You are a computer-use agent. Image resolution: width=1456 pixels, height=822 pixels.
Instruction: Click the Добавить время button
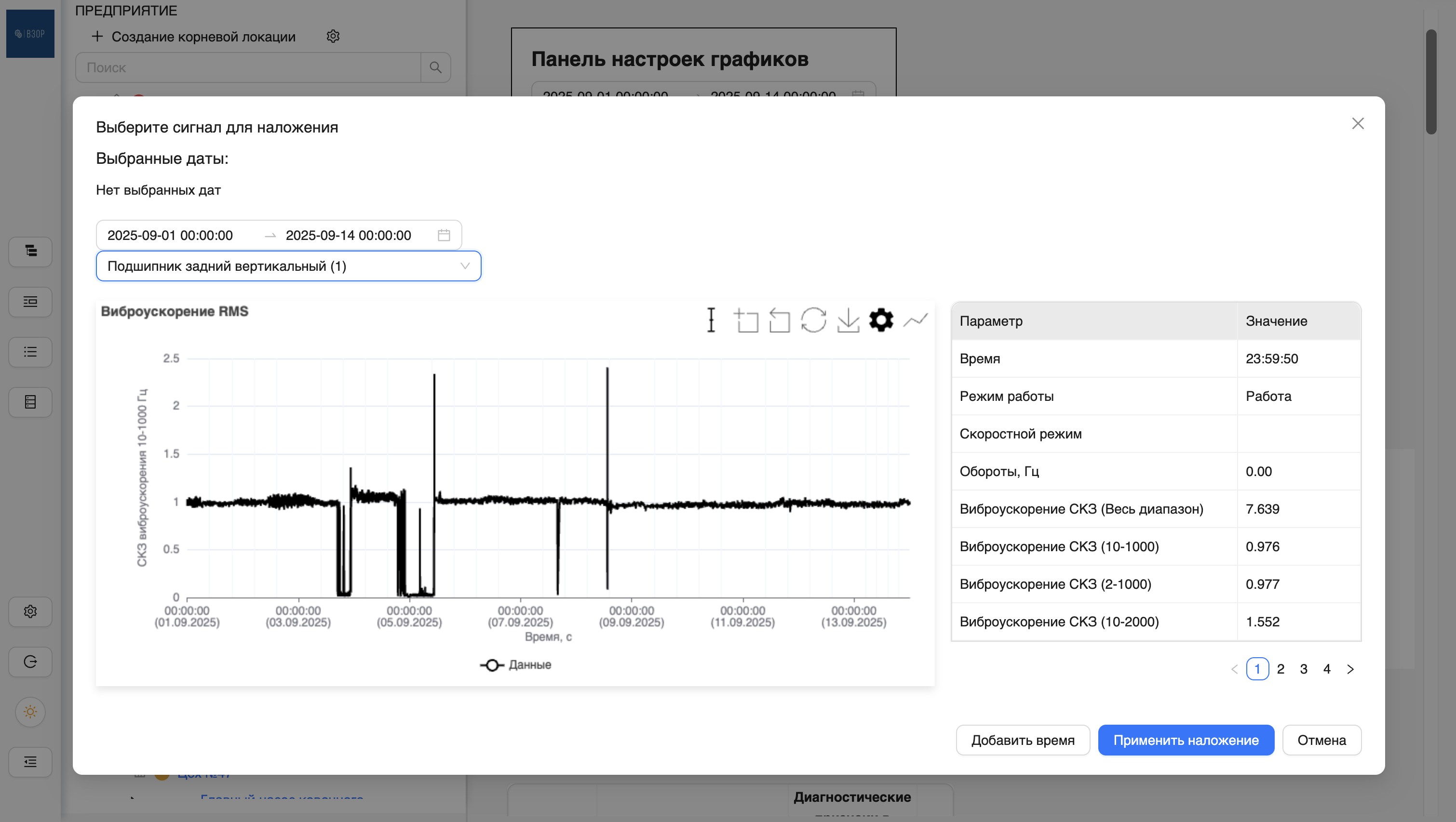coord(1023,740)
